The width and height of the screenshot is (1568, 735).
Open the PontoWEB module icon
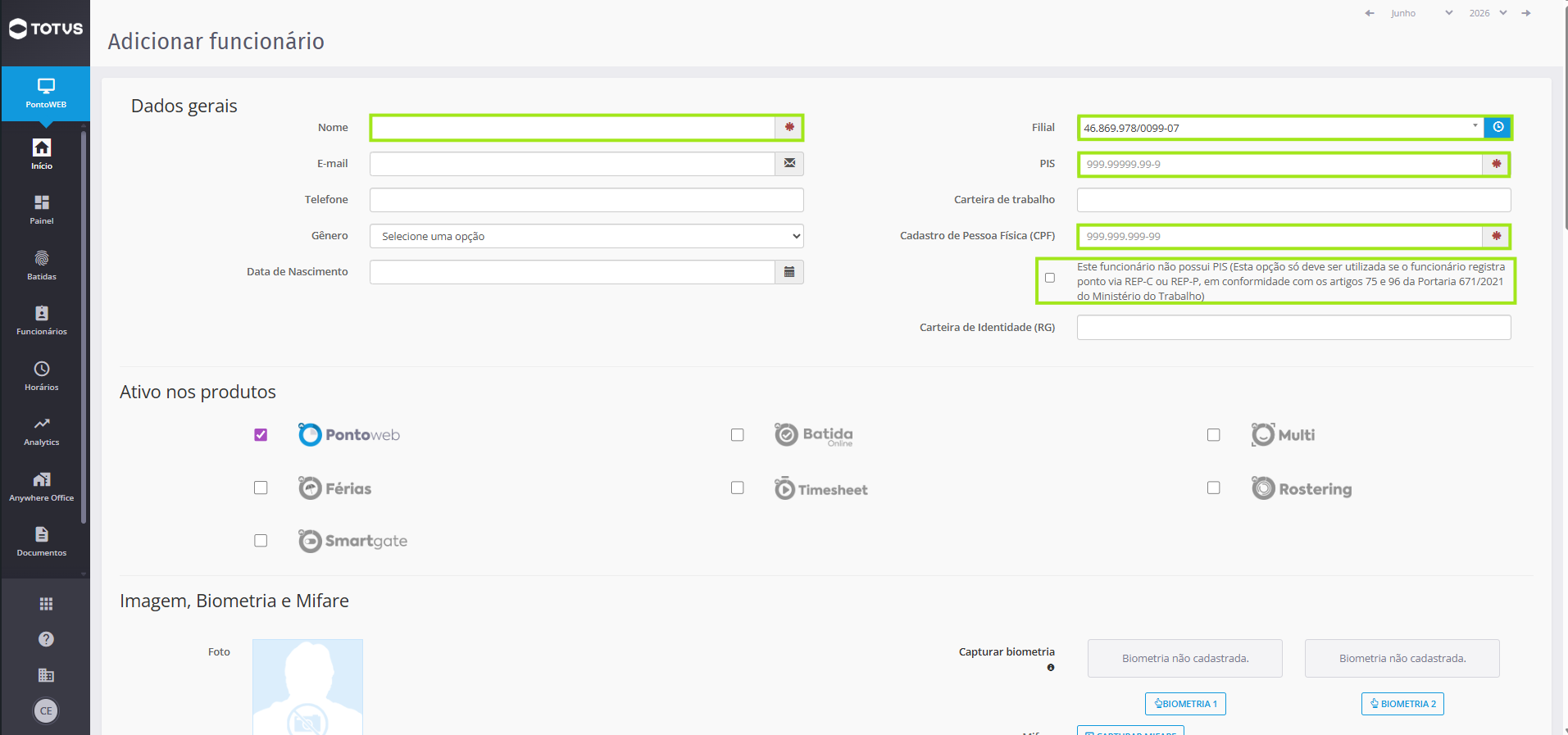(x=46, y=93)
